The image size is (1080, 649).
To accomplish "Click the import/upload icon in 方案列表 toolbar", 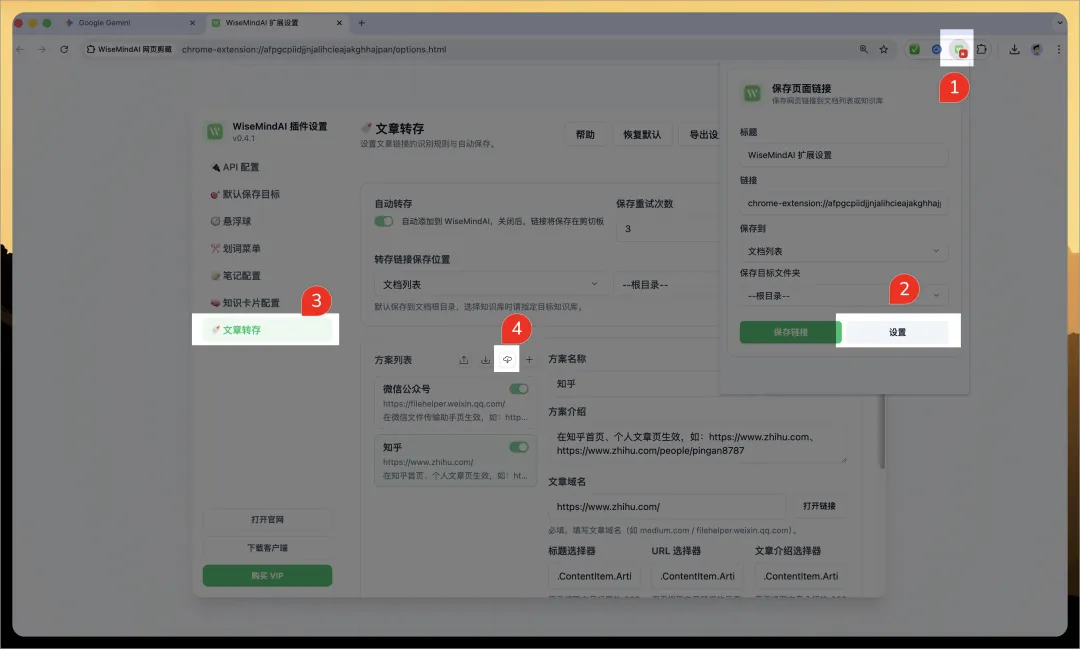I will coord(464,359).
